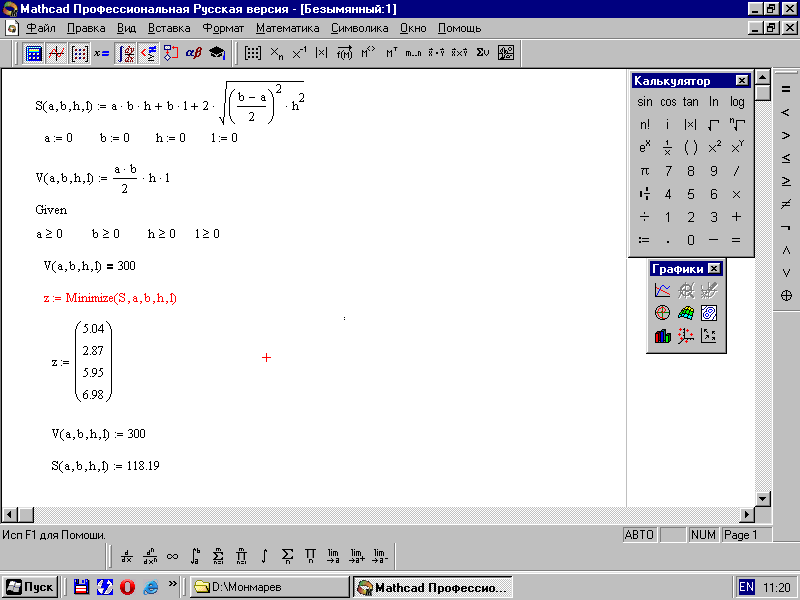Open the Математика menu
The width and height of the screenshot is (800, 600).
(288, 28)
